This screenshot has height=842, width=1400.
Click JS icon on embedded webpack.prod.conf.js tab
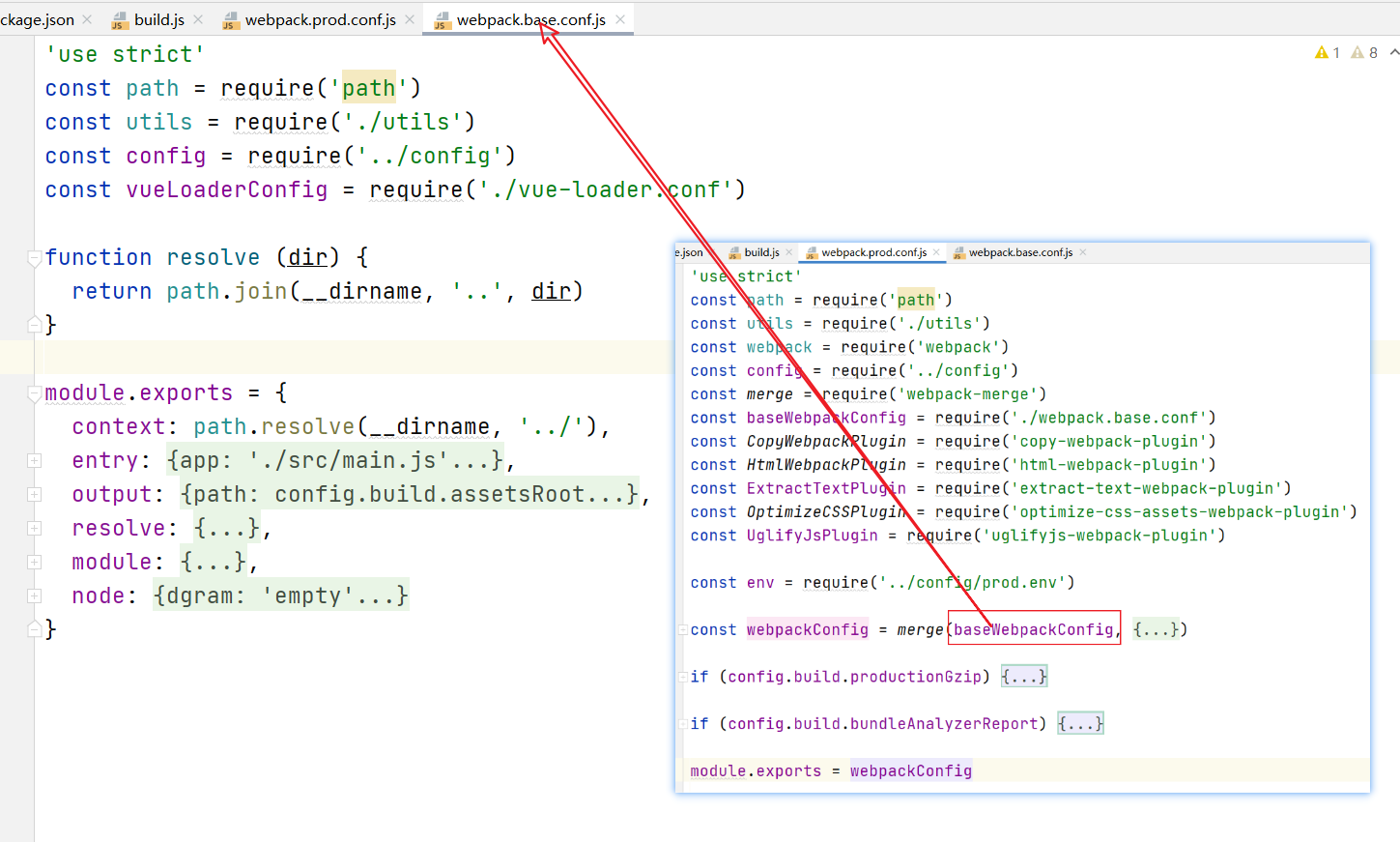tap(813, 253)
